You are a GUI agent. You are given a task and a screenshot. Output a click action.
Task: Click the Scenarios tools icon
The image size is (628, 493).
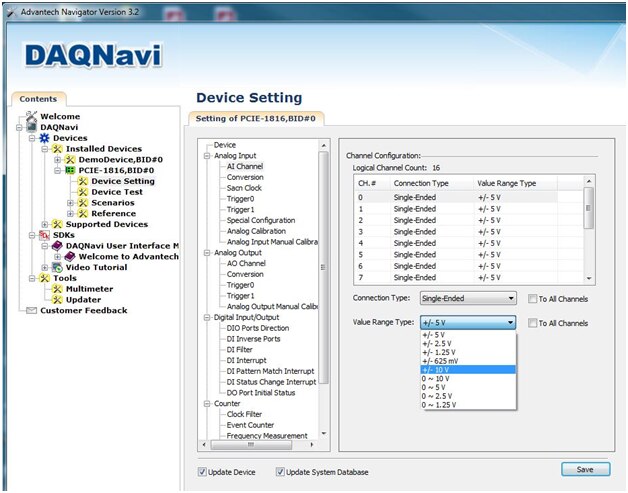[83, 203]
